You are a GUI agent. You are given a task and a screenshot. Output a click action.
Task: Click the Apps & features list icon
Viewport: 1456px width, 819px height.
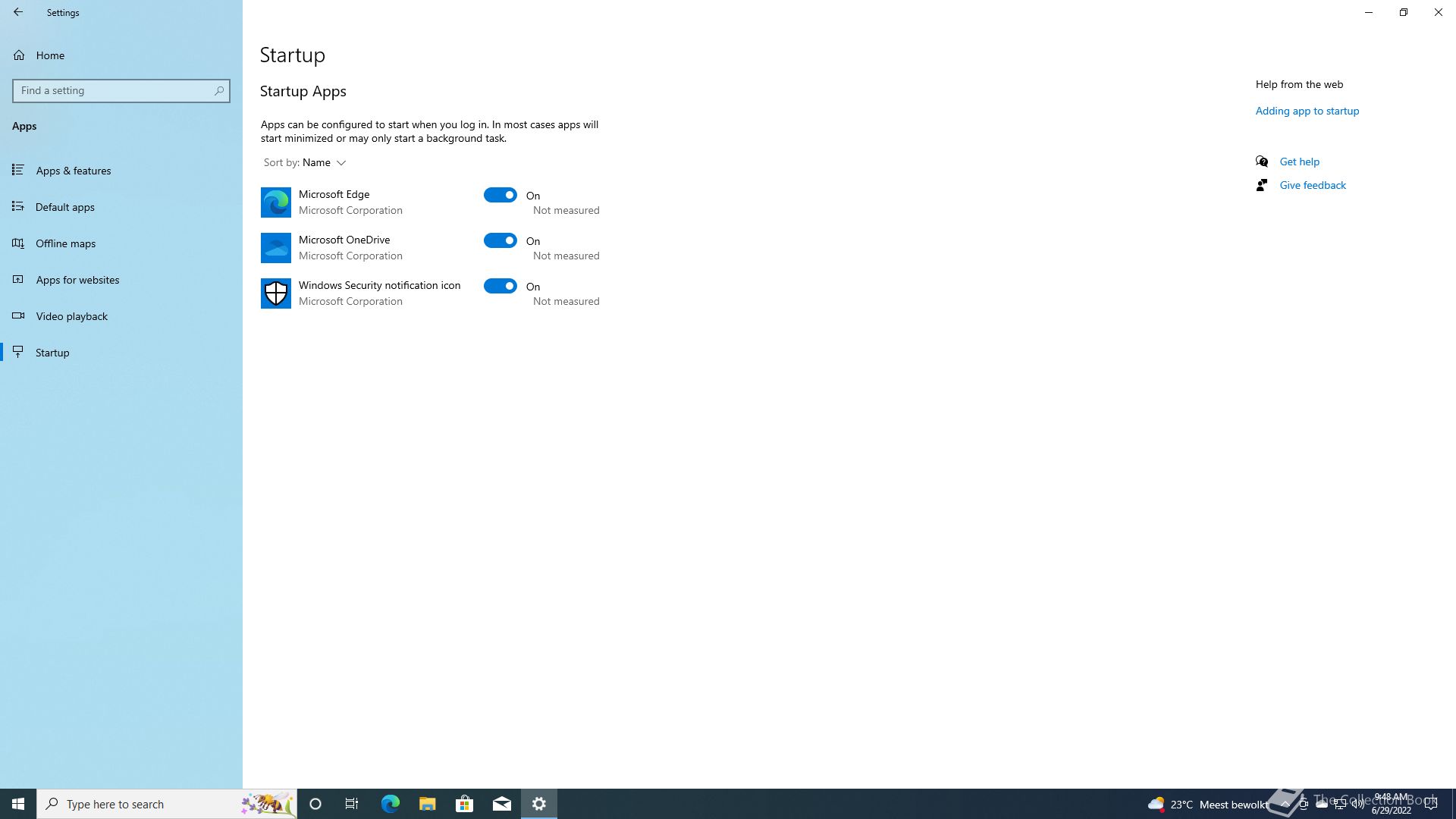click(x=18, y=170)
